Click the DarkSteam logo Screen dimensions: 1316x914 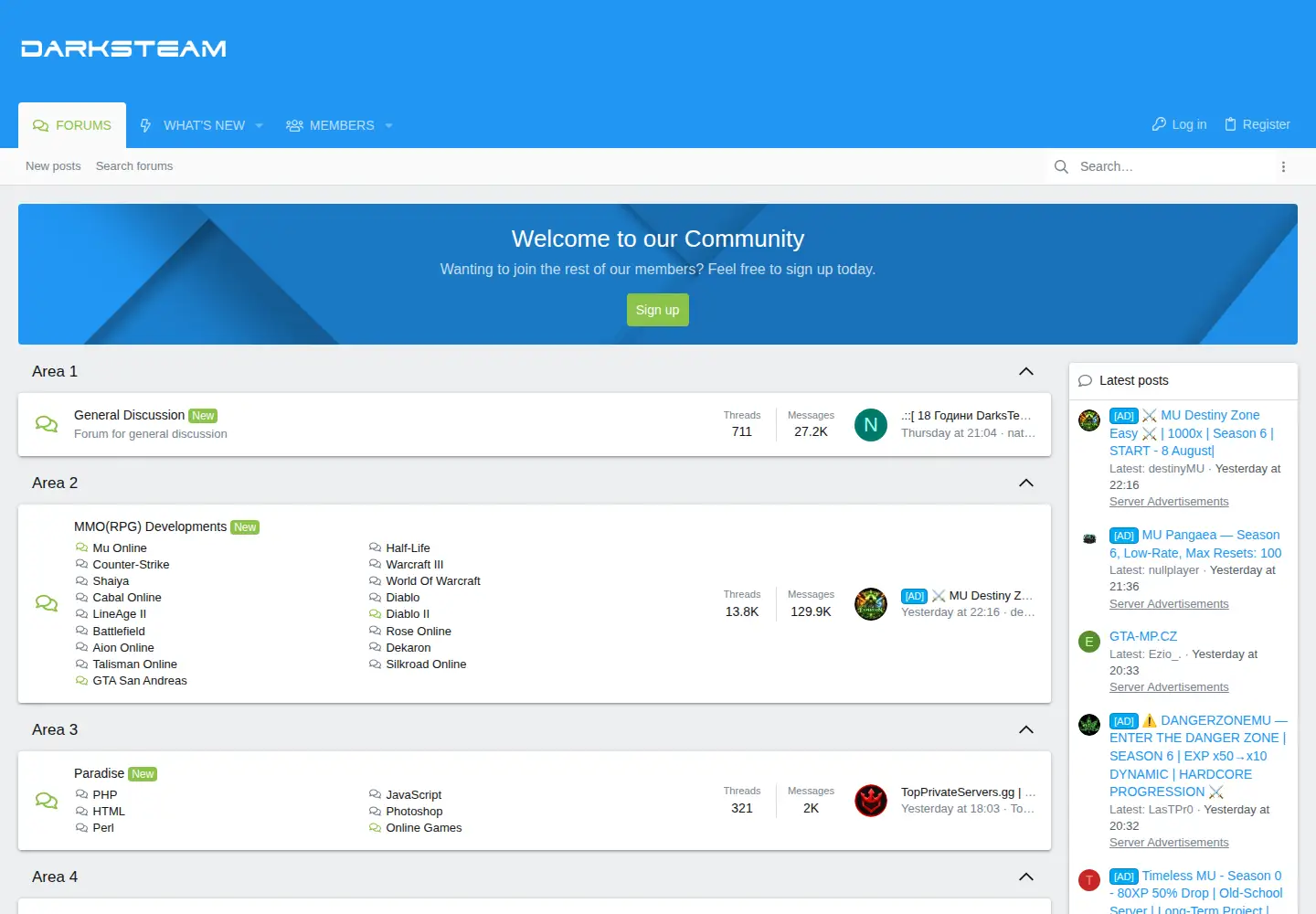coord(123,48)
